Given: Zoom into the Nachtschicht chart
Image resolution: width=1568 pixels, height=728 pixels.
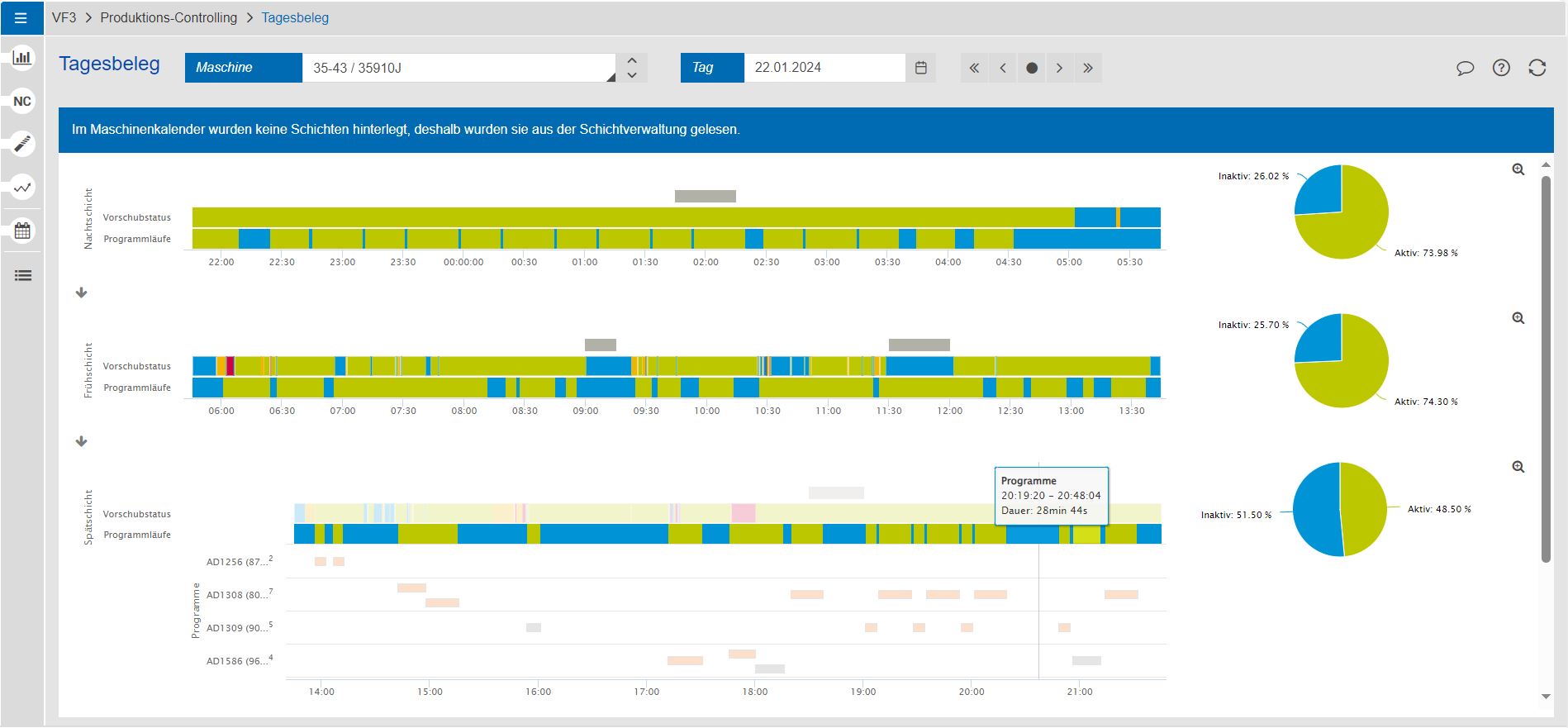Looking at the screenshot, I should pos(1518,169).
